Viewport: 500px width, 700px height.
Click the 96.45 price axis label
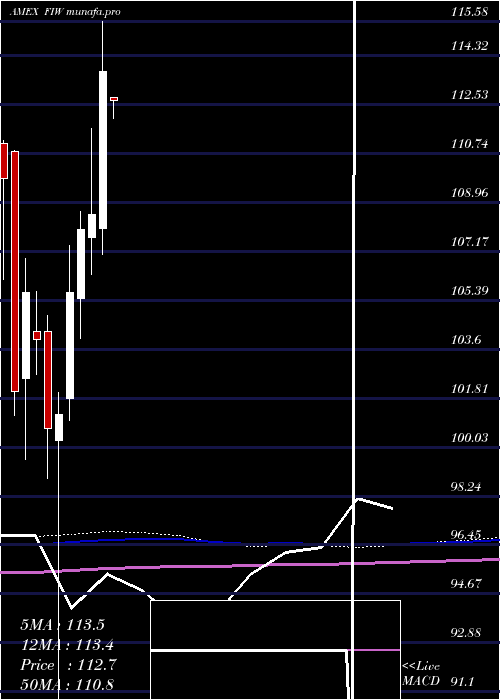[x=469, y=535]
